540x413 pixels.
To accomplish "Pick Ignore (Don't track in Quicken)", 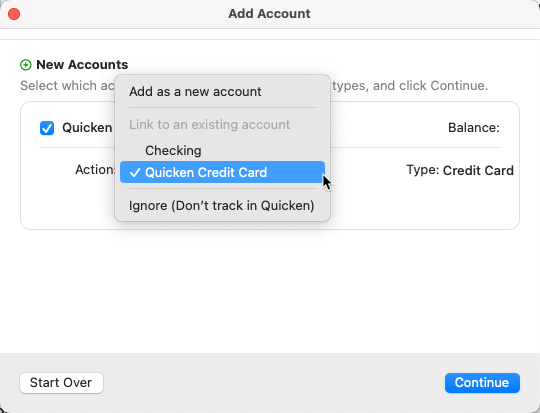I will coord(222,206).
